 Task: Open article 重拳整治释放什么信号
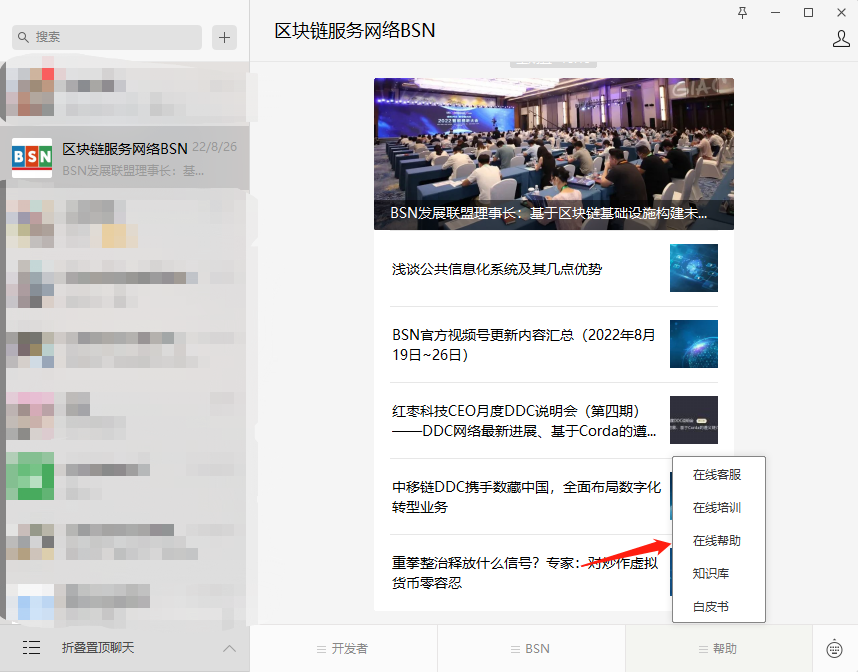[525, 572]
